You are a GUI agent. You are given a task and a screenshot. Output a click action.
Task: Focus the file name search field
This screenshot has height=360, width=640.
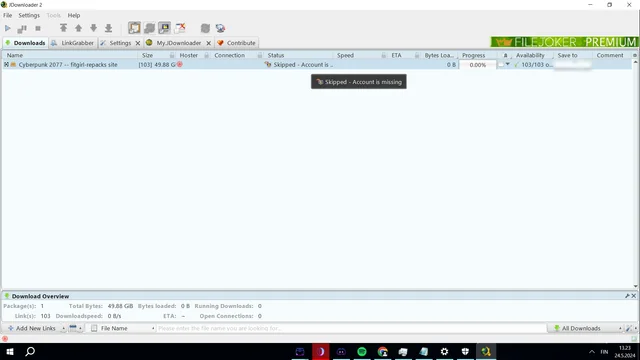point(351,328)
